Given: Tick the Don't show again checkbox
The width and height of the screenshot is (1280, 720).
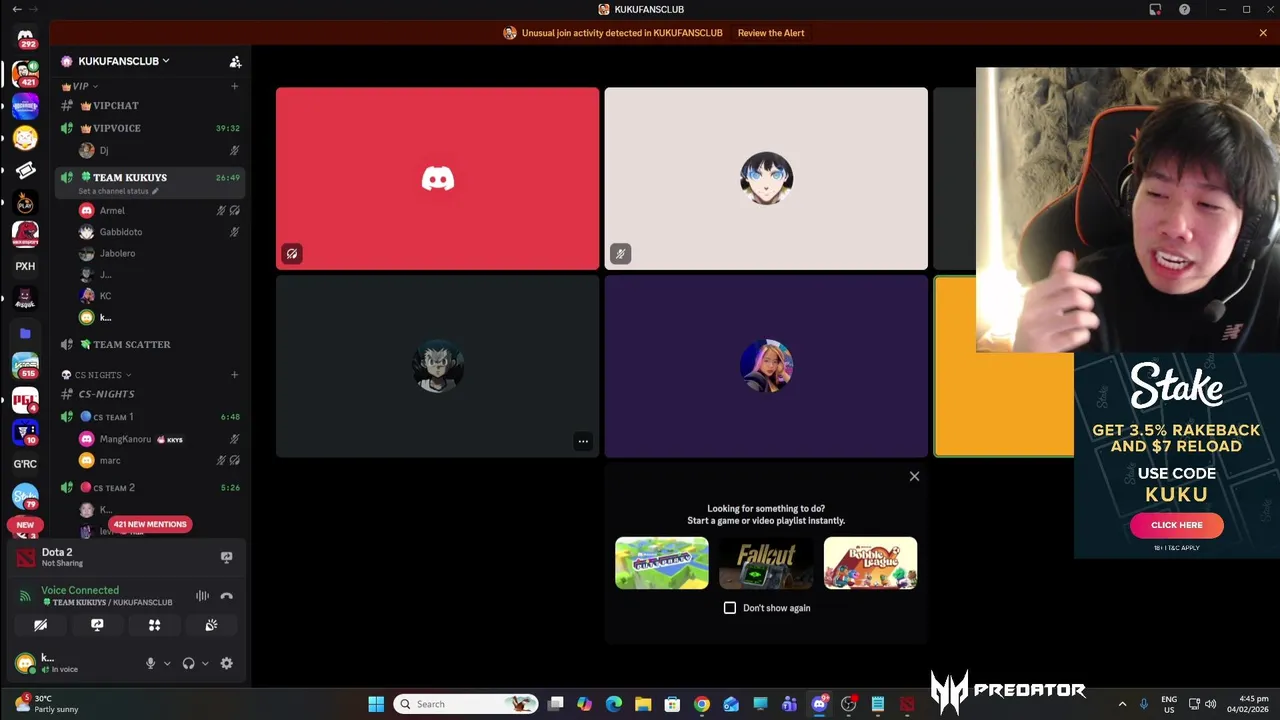Looking at the screenshot, I should click(x=730, y=608).
